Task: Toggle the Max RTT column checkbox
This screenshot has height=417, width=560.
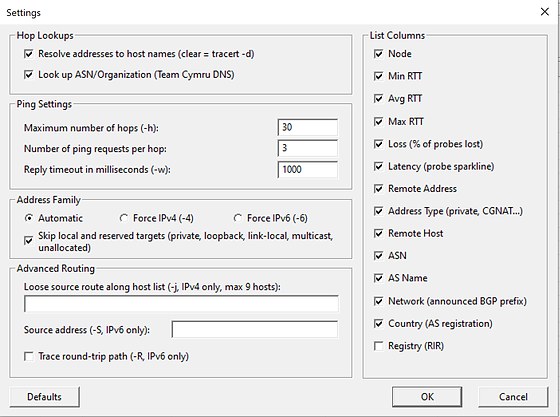Action: 378,122
